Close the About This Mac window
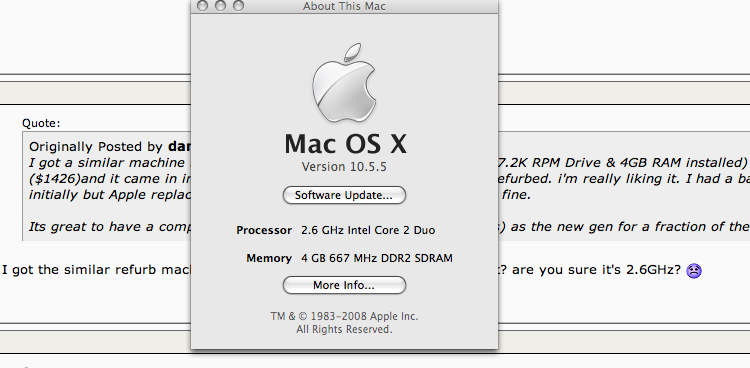This screenshot has height=368, width=750. (x=202, y=5)
